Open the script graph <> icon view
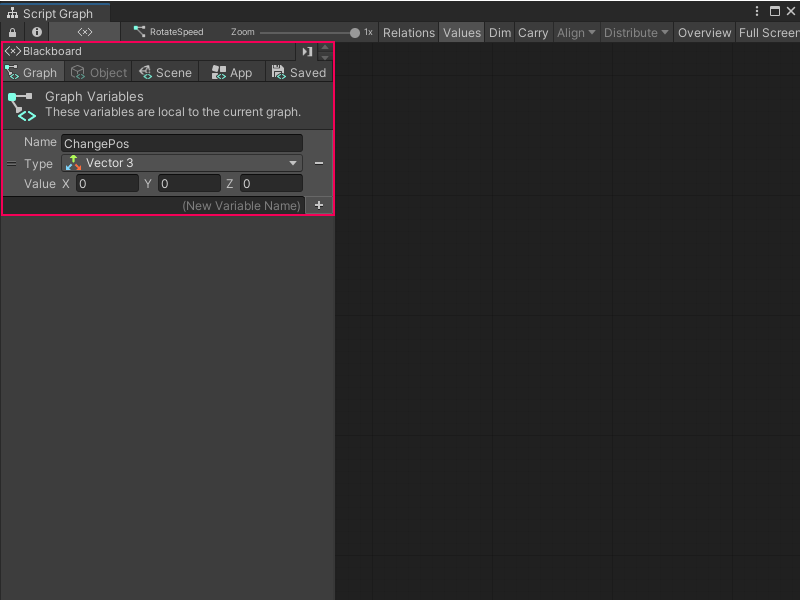 (x=84, y=32)
